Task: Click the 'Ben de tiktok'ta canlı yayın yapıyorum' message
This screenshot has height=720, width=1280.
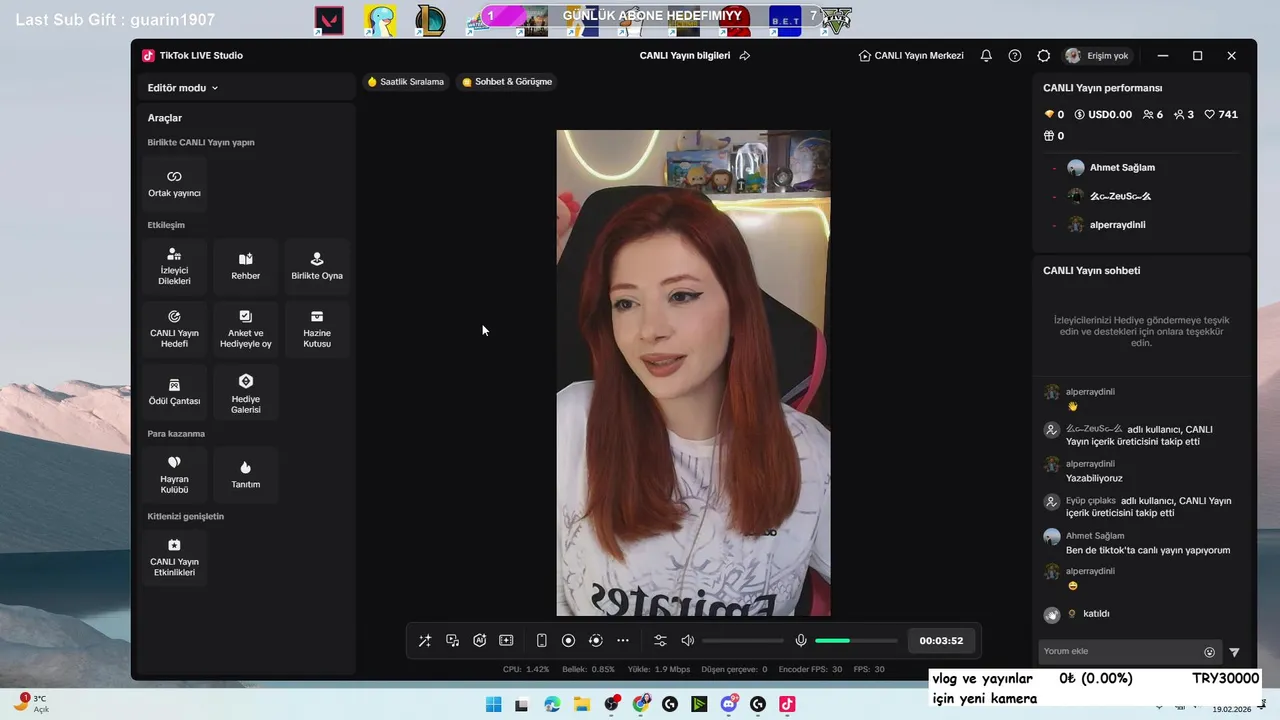Action: pos(1148,550)
